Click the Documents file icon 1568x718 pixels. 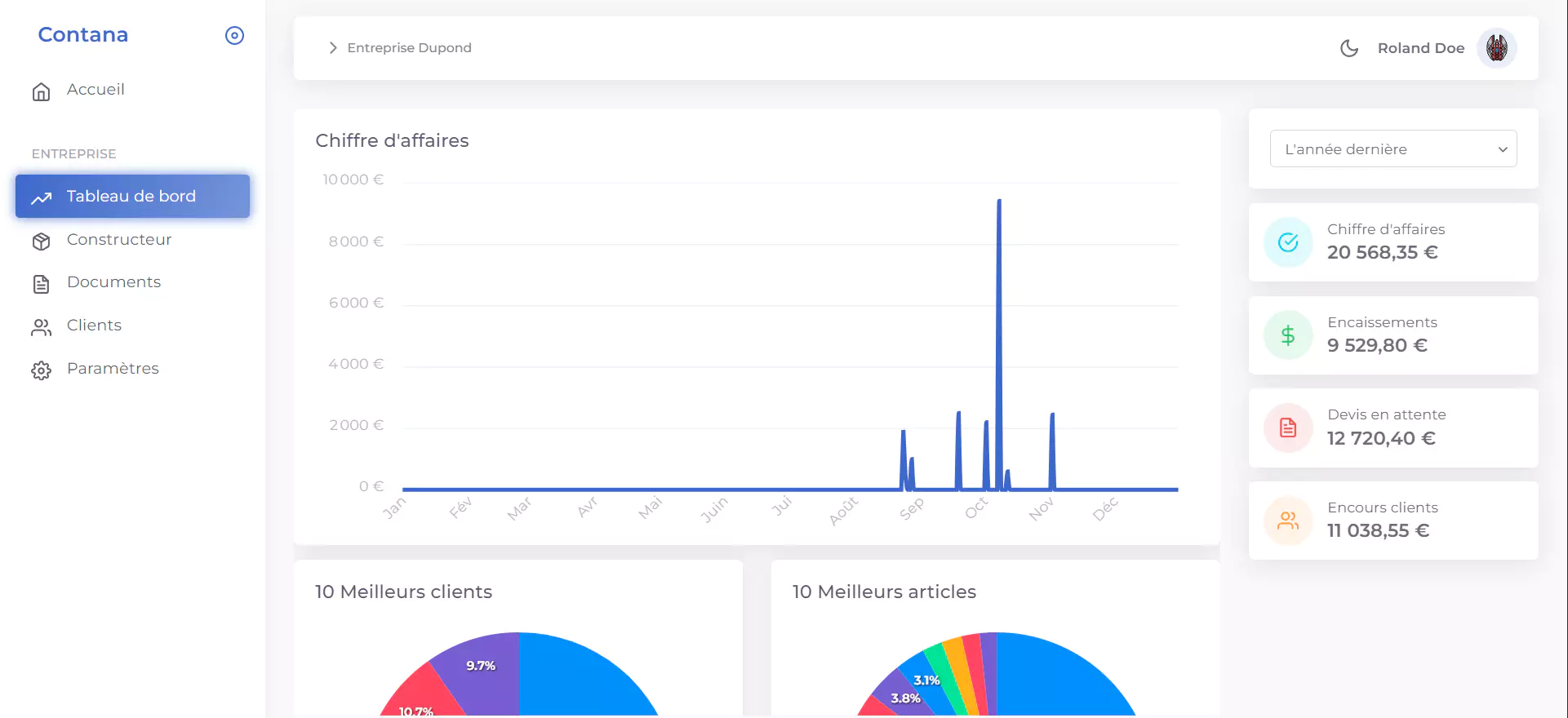[41, 284]
